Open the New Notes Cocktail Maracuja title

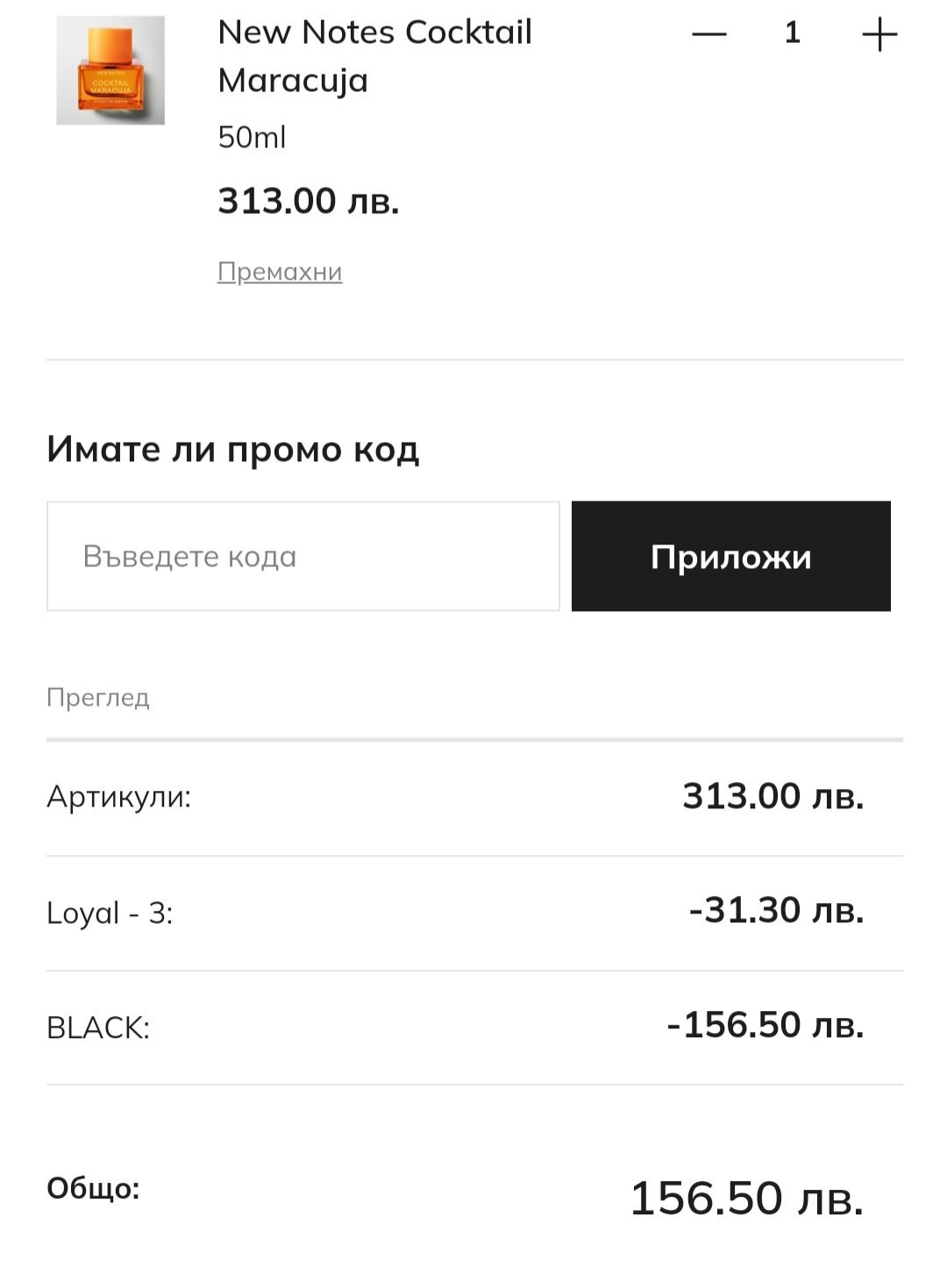pyautogui.click(x=374, y=56)
